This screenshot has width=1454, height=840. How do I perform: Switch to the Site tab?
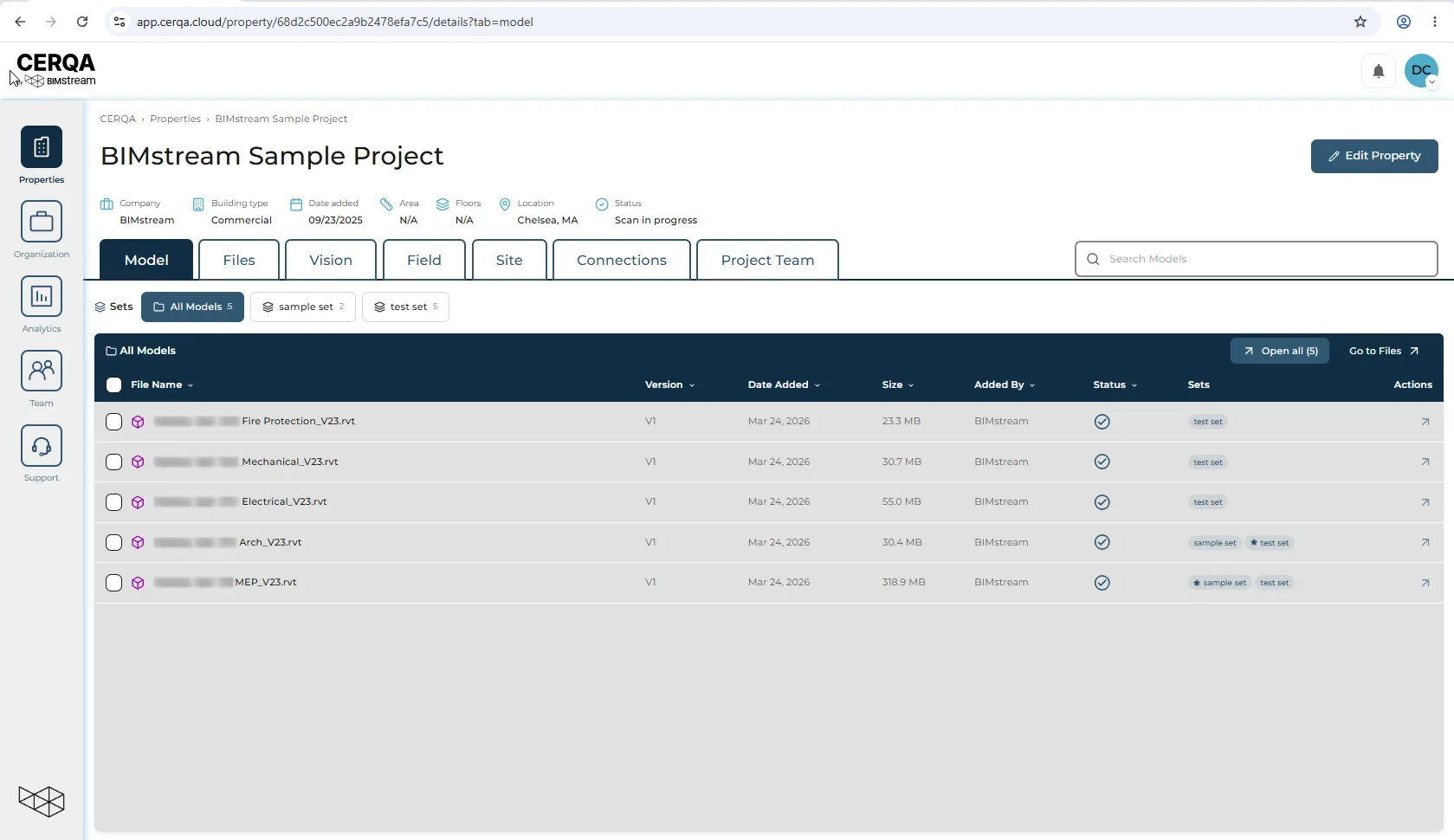(x=509, y=260)
